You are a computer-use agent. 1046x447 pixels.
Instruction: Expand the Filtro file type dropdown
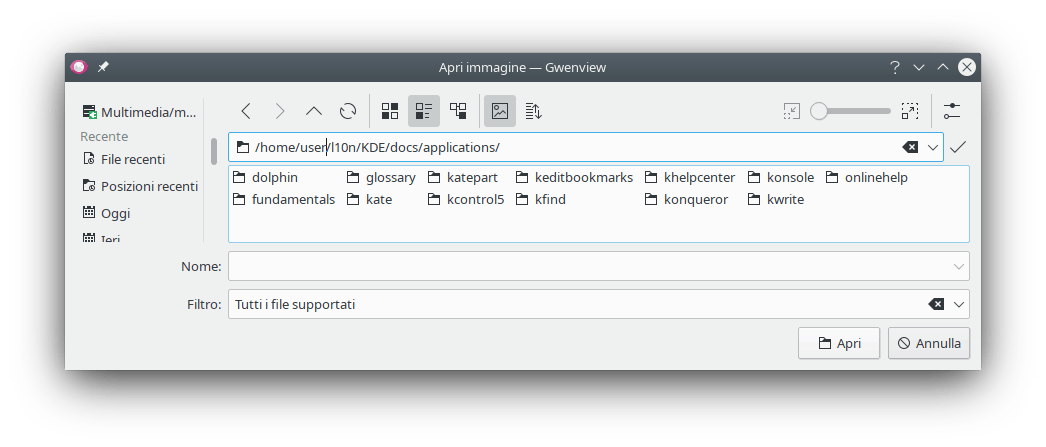tap(959, 304)
